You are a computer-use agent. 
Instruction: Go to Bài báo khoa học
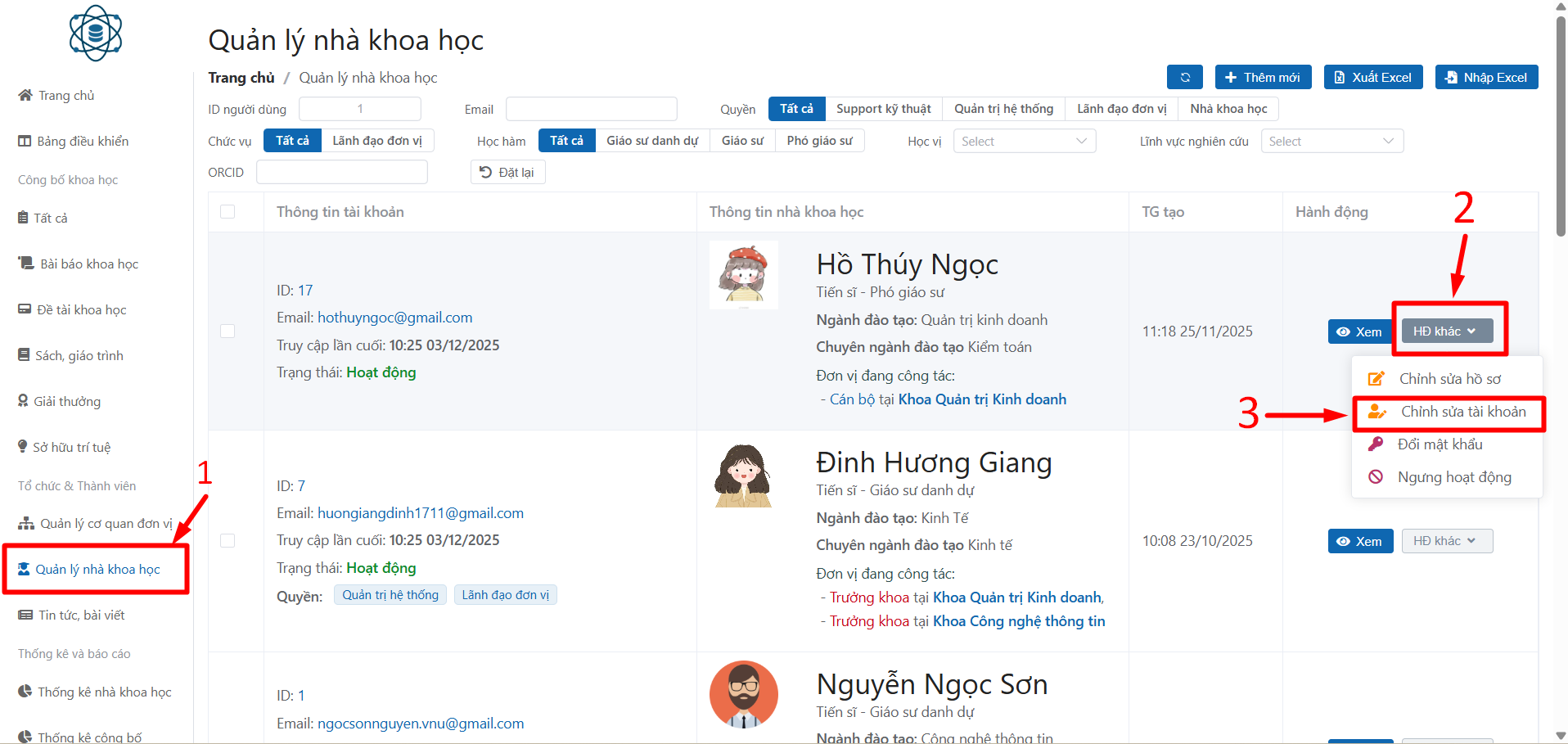(x=88, y=264)
